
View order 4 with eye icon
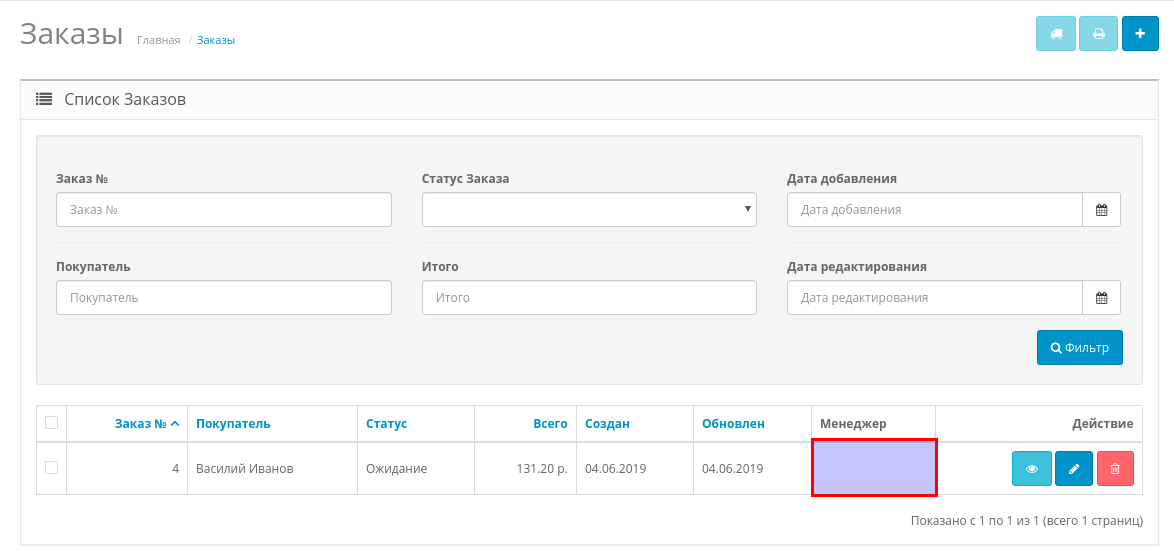click(x=1032, y=469)
